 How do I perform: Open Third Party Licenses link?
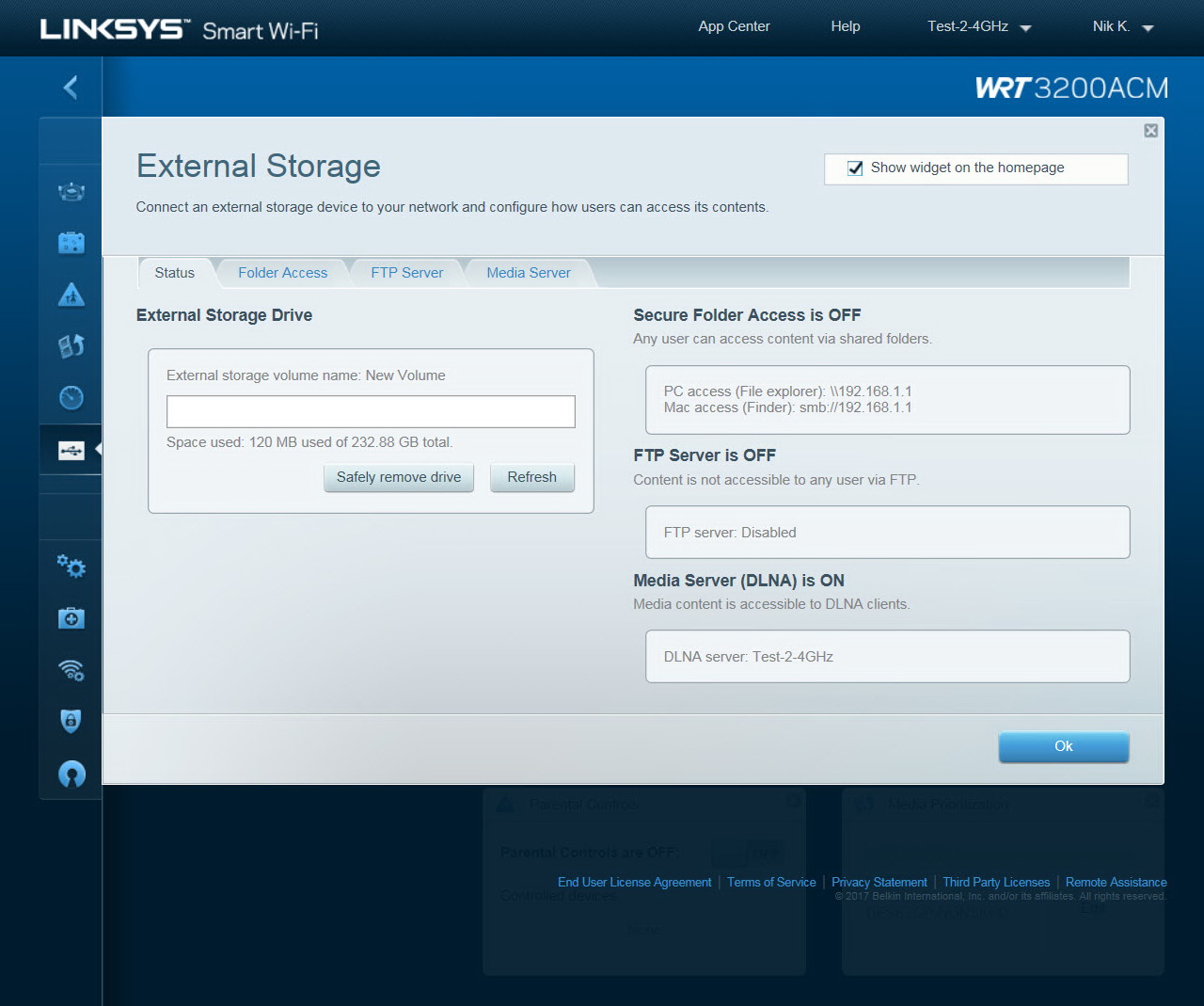pyautogui.click(x=996, y=882)
